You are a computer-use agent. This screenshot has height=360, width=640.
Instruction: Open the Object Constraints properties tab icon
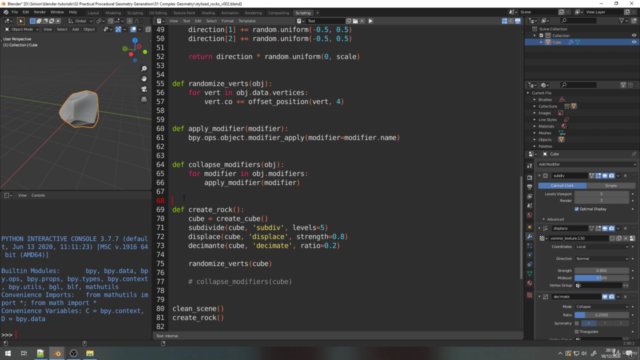(x=530, y=264)
